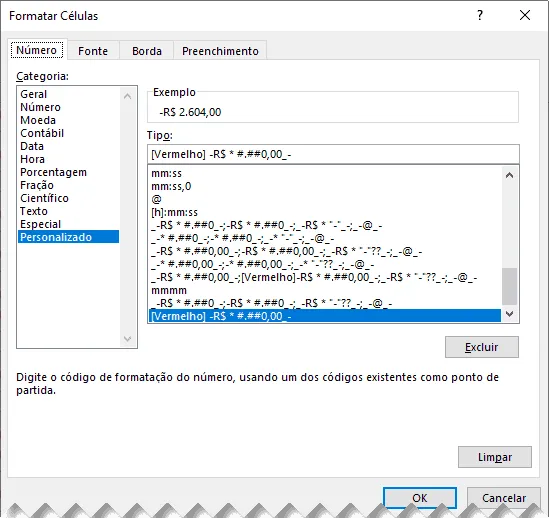
Task: Open the Borda tab
Action: click(x=147, y=51)
